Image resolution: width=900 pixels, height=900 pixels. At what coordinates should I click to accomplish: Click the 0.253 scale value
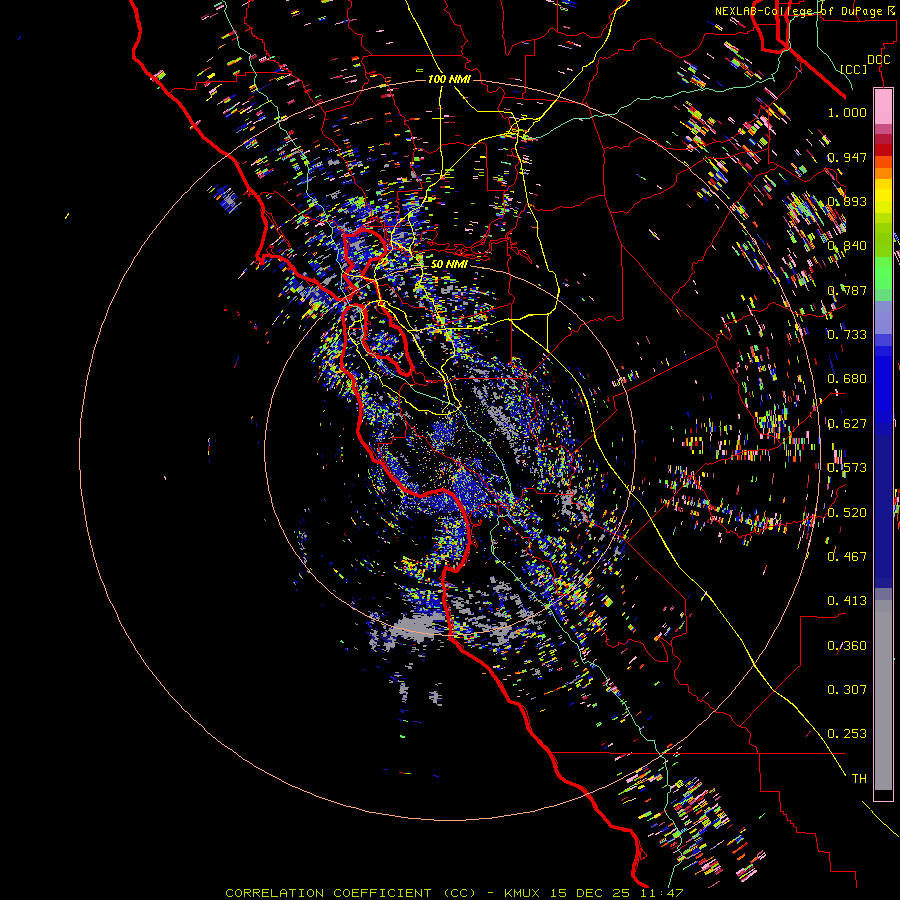[x=847, y=734]
